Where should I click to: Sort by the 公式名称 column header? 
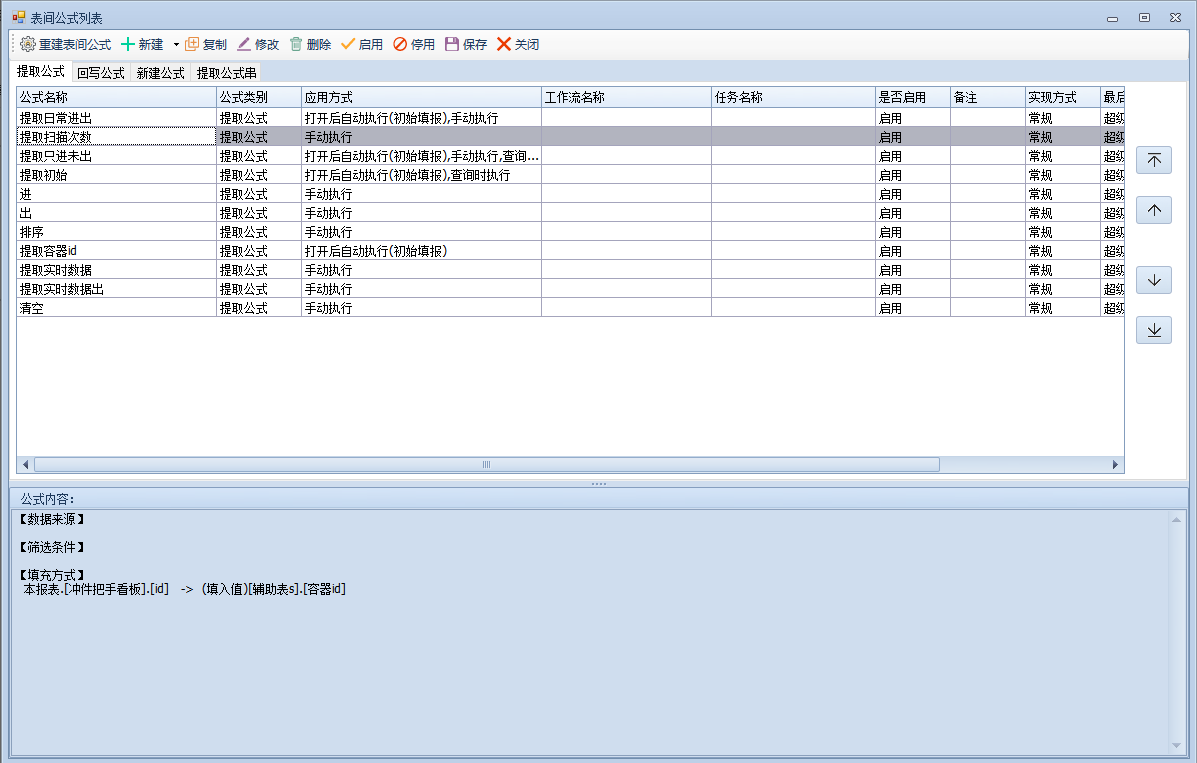(116, 97)
